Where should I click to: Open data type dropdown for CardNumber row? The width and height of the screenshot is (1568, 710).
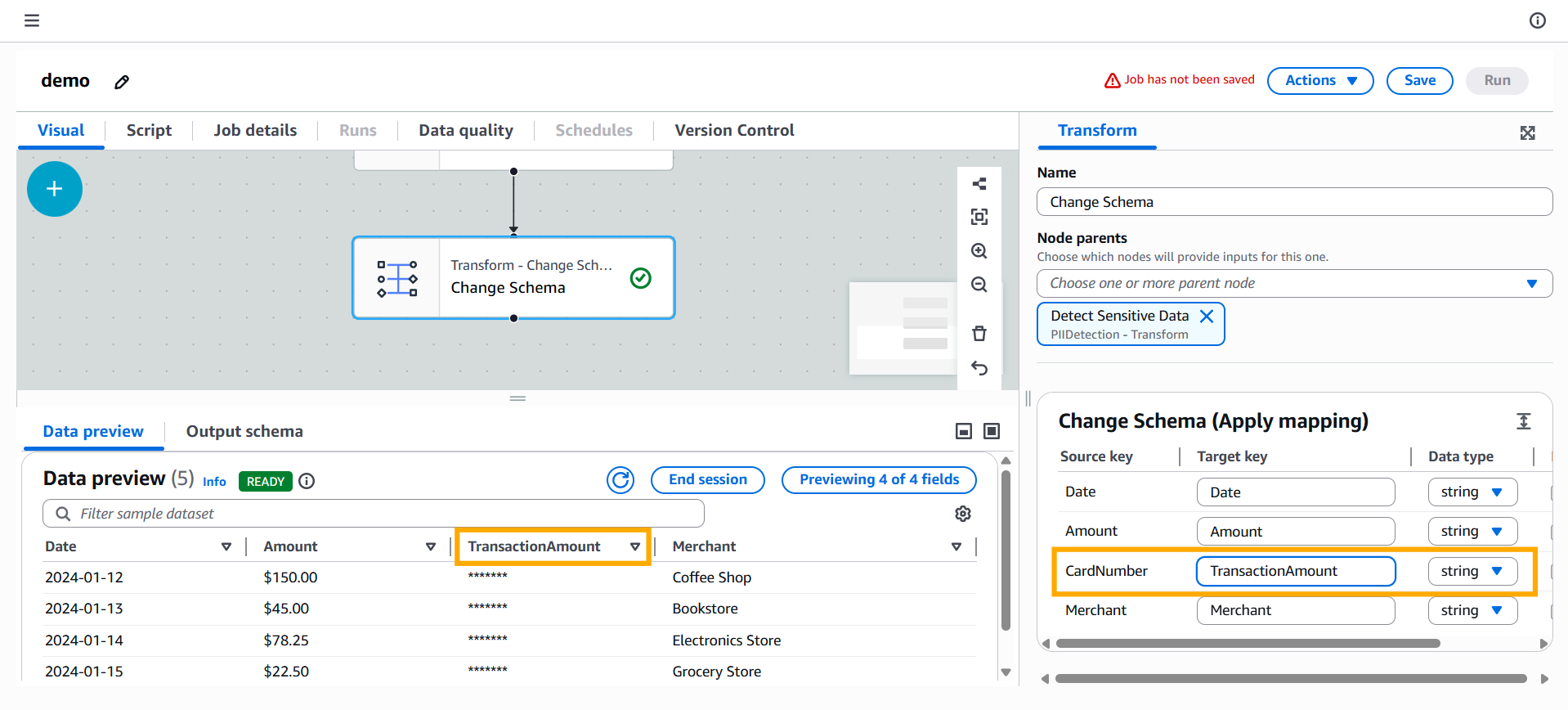[1472, 571]
